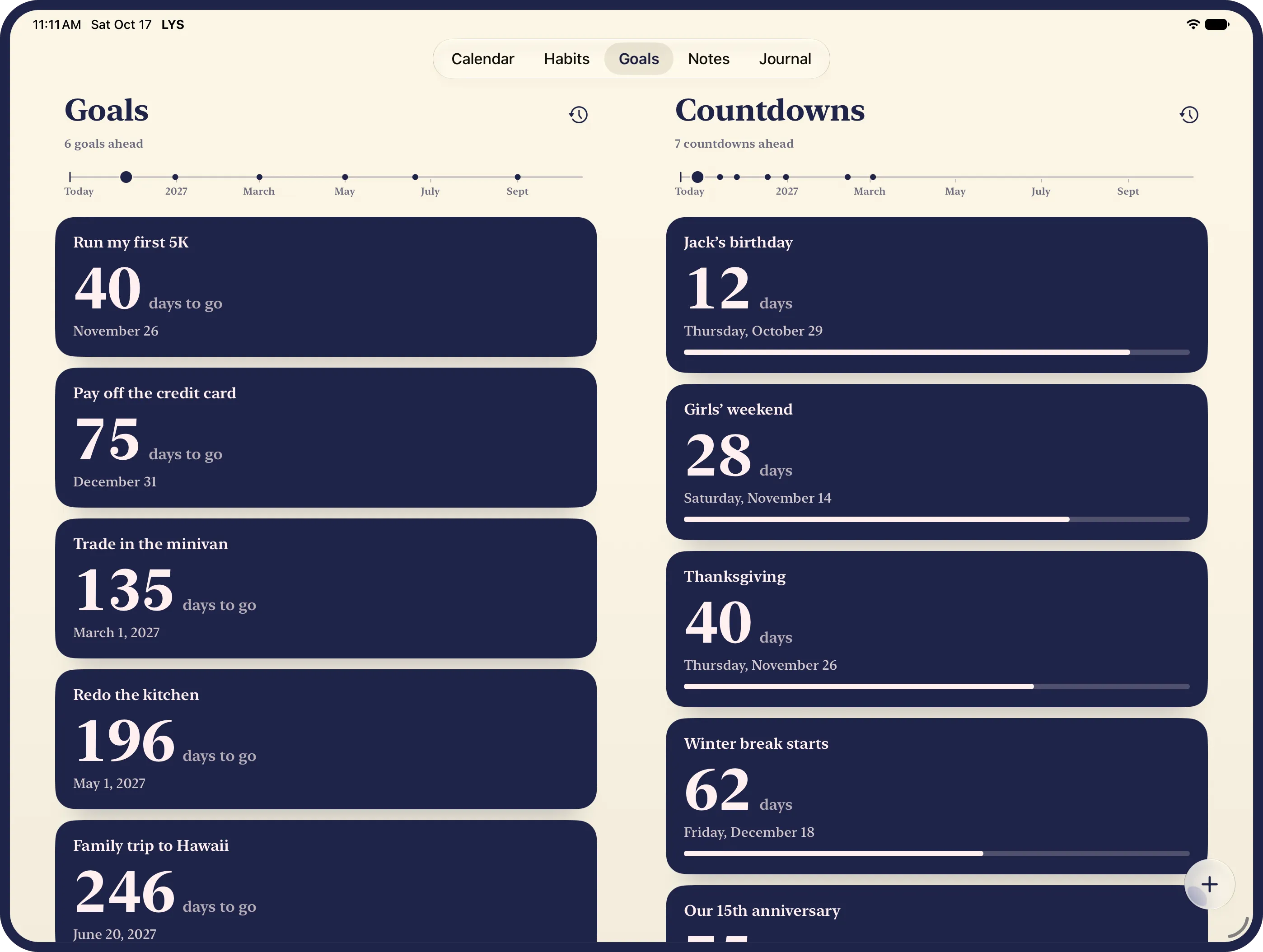Select March dot on Countdowns timeline
1263x952 pixels.
[872, 177]
